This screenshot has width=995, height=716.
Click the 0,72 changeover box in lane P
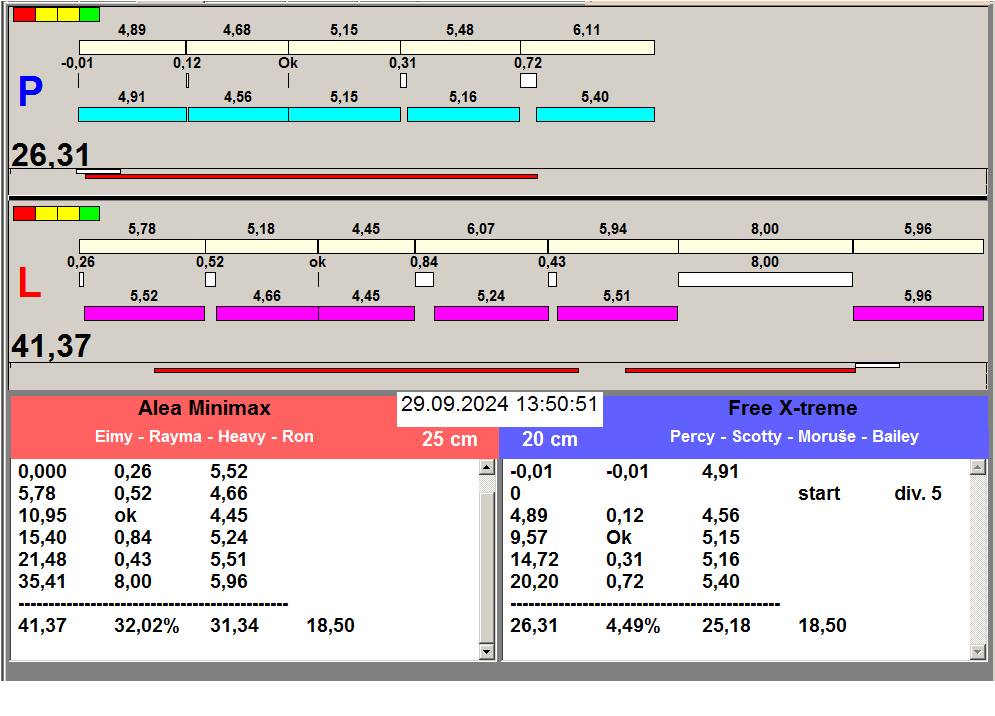point(529,81)
